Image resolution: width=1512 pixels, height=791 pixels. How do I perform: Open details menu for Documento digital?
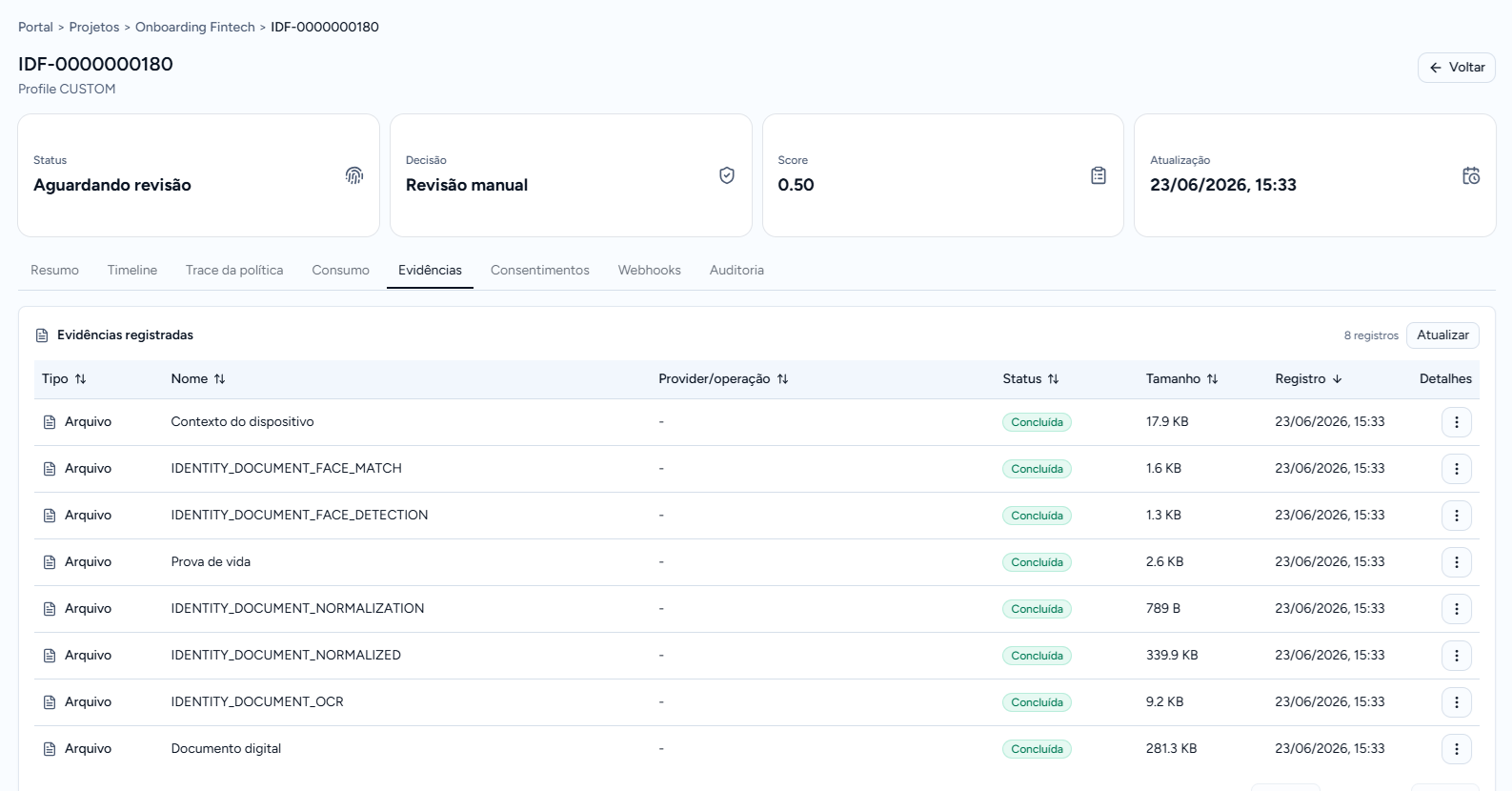click(x=1456, y=749)
